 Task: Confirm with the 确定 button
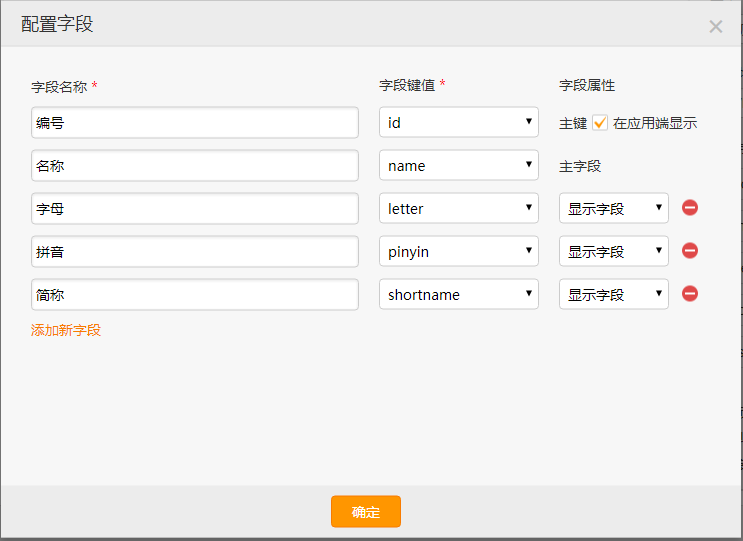(x=366, y=512)
